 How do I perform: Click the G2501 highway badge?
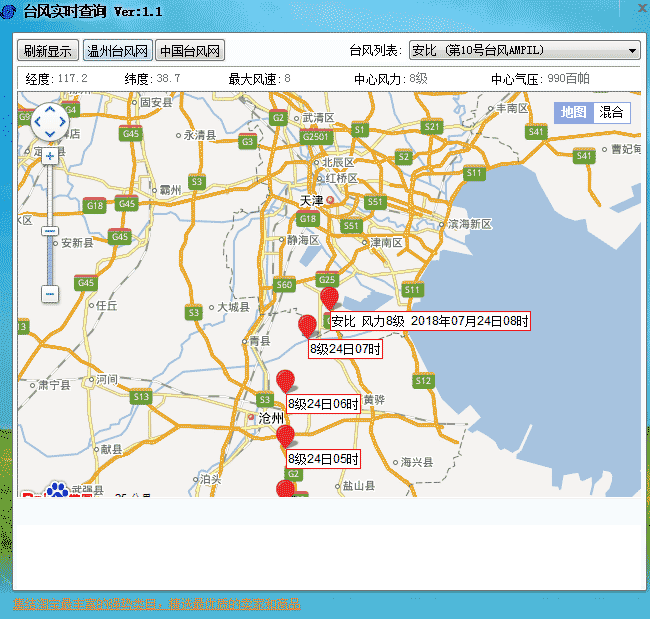coord(315,136)
